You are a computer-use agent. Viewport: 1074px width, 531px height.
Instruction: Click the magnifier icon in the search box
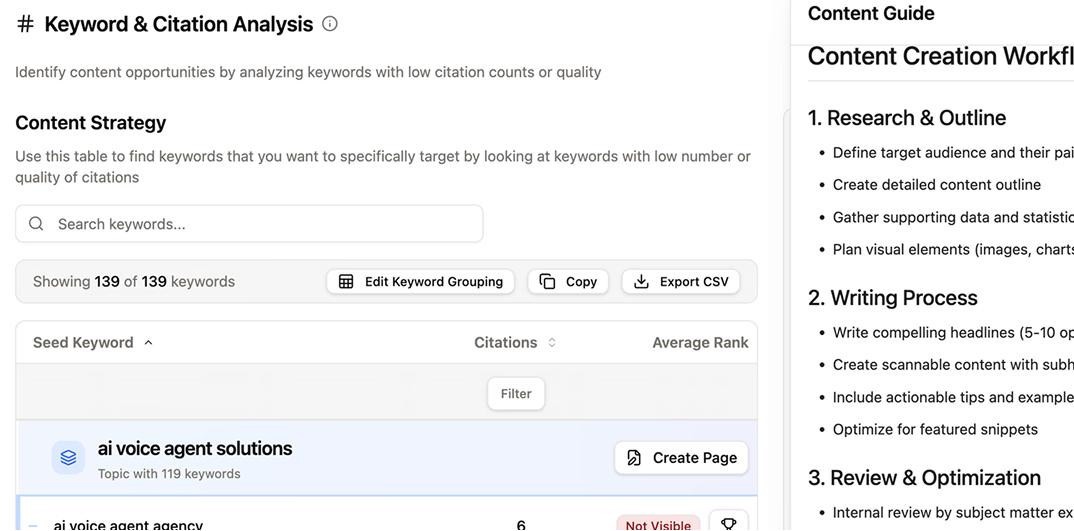[x=36, y=224]
